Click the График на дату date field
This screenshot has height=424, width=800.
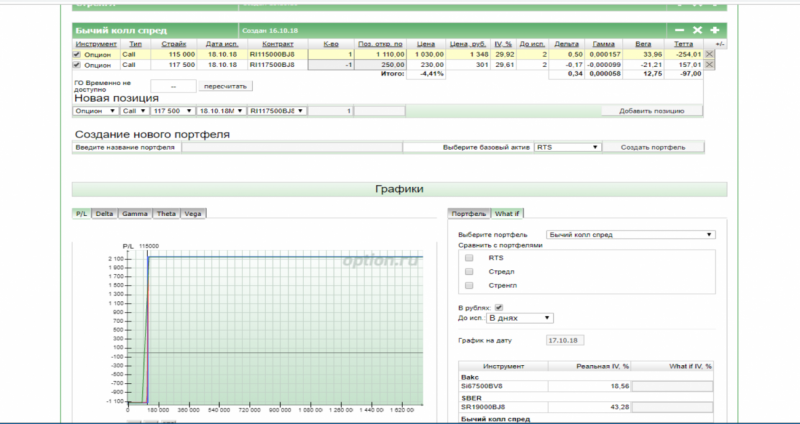click(x=563, y=341)
